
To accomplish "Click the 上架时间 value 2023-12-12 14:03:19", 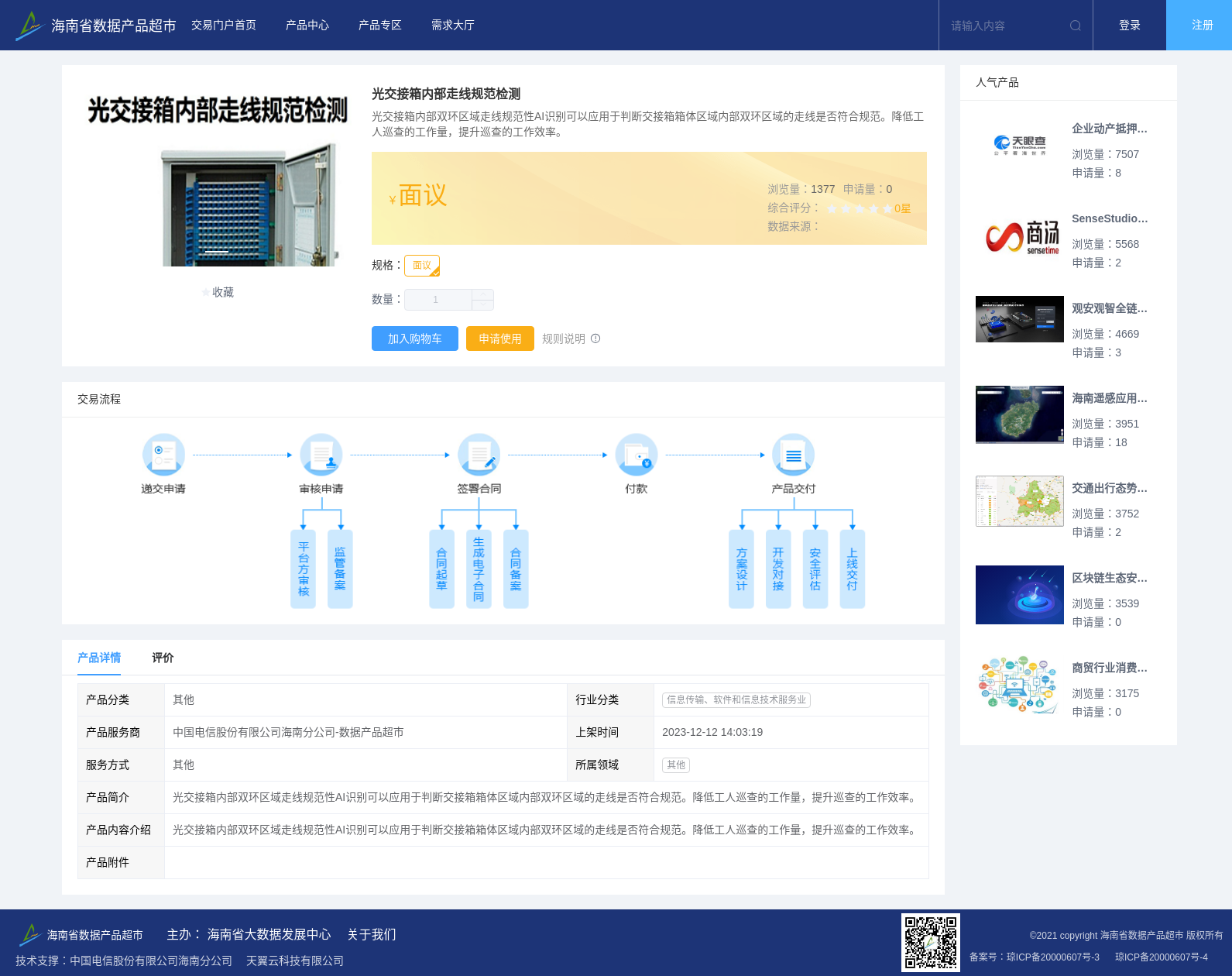I will click(x=712, y=732).
